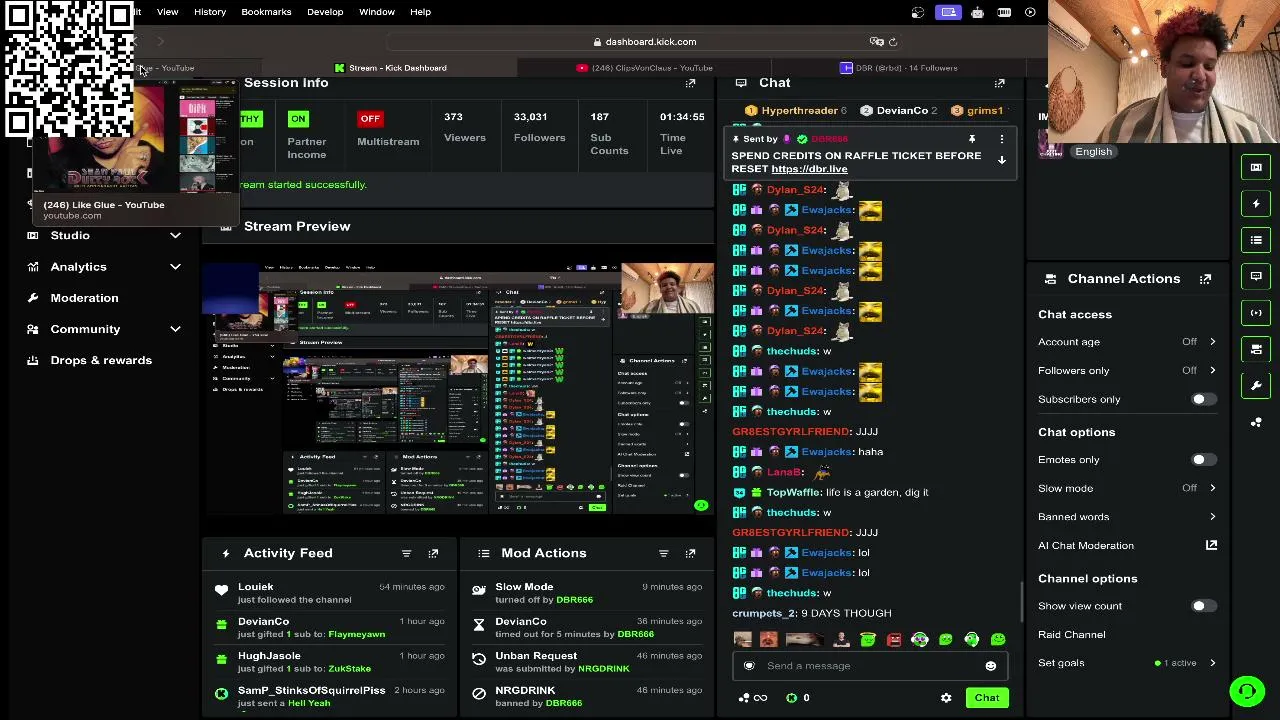1280x720 pixels.
Task: Expand the Studio sidebar section
Action: (175, 235)
